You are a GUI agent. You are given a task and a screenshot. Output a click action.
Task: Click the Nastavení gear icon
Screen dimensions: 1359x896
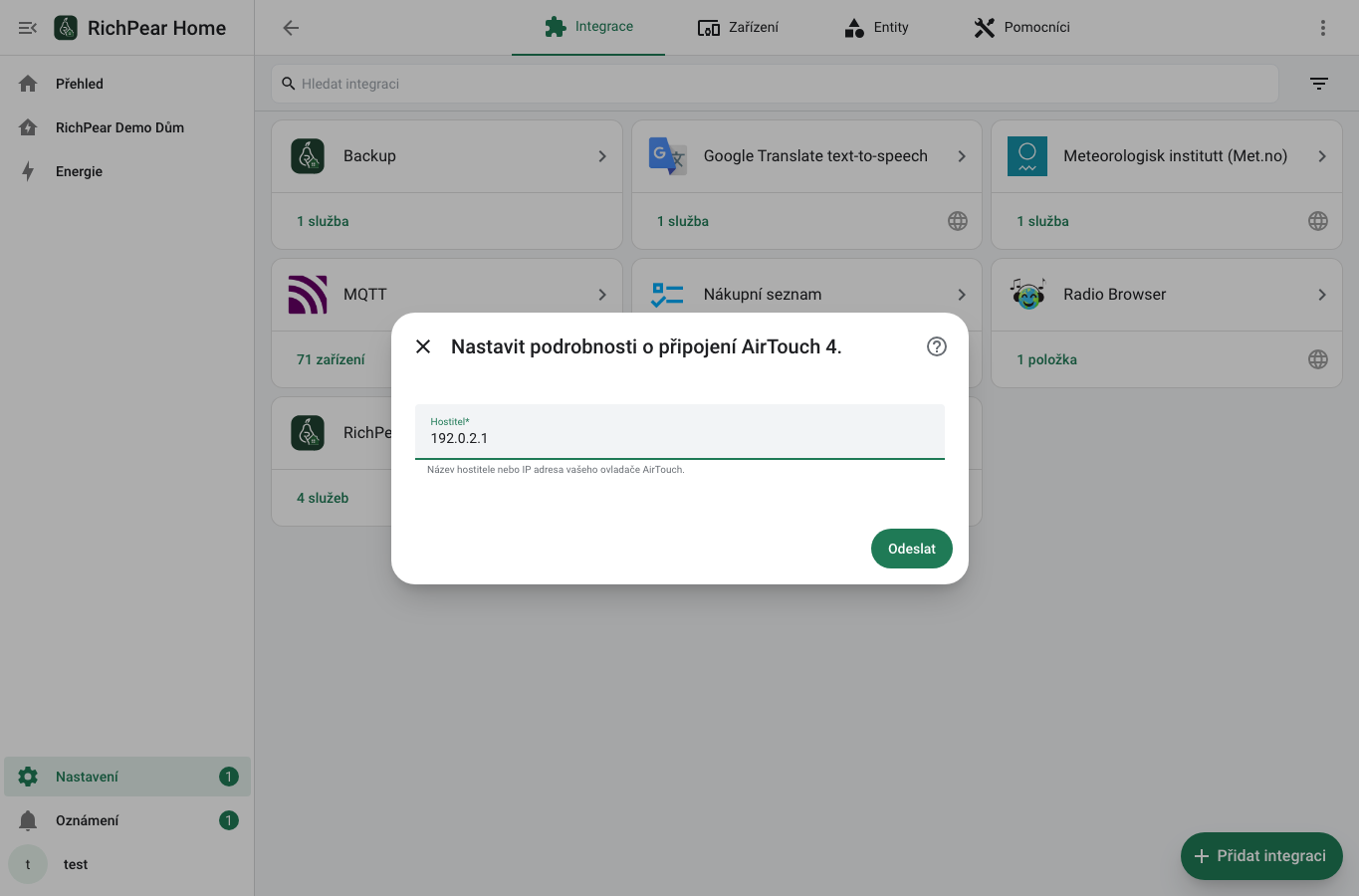tap(28, 777)
